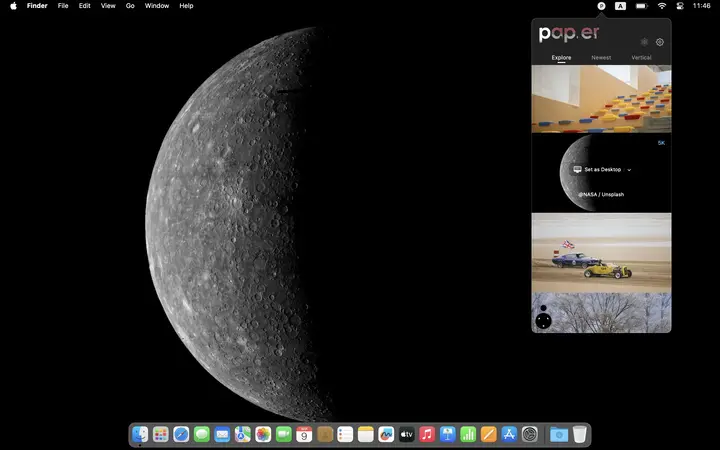Open Calendar from the Dock
Screen dimensions: 720x450
click(x=304, y=434)
